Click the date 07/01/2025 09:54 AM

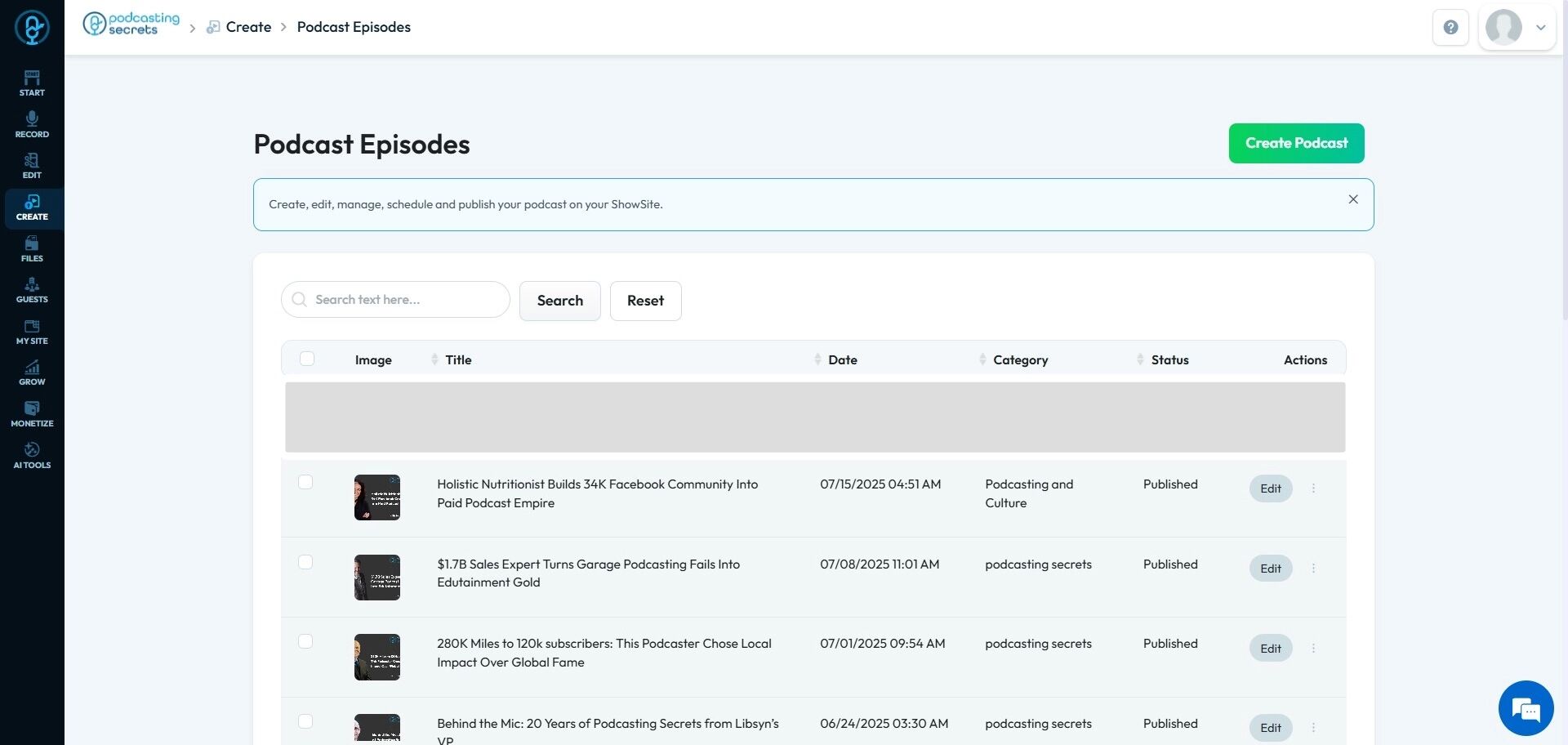[x=883, y=644]
